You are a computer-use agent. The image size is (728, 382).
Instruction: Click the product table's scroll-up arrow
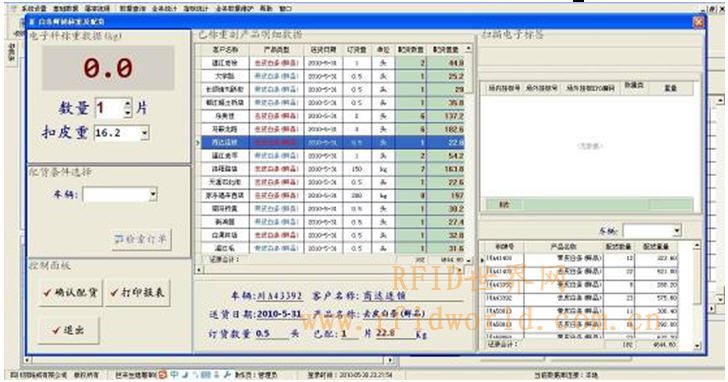pos(468,48)
